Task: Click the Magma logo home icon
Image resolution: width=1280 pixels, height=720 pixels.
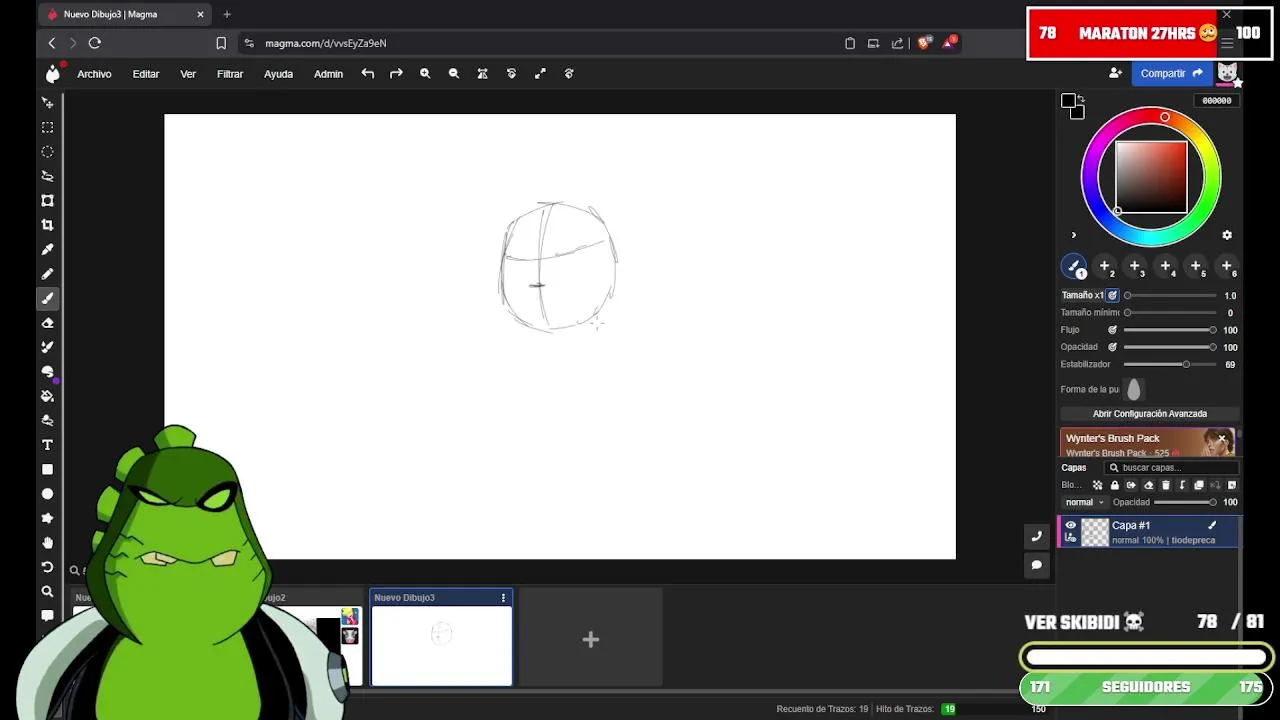Action: [x=53, y=73]
